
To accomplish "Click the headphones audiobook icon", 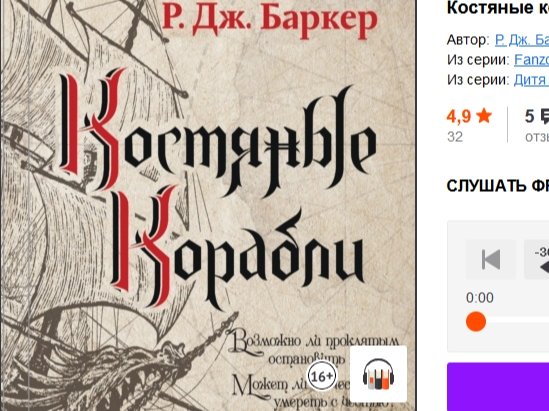I will [378, 374].
